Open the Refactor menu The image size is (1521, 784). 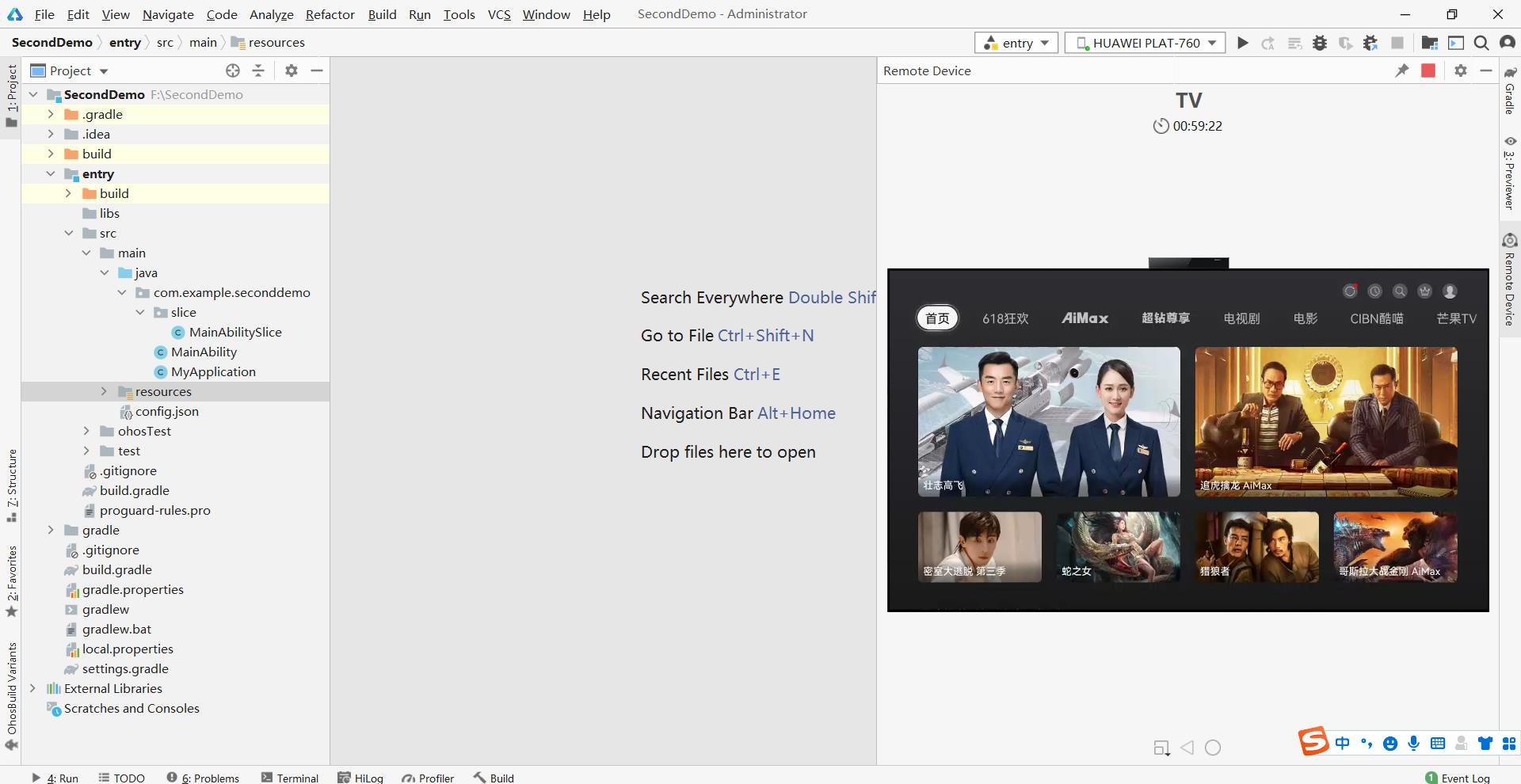tap(330, 14)
